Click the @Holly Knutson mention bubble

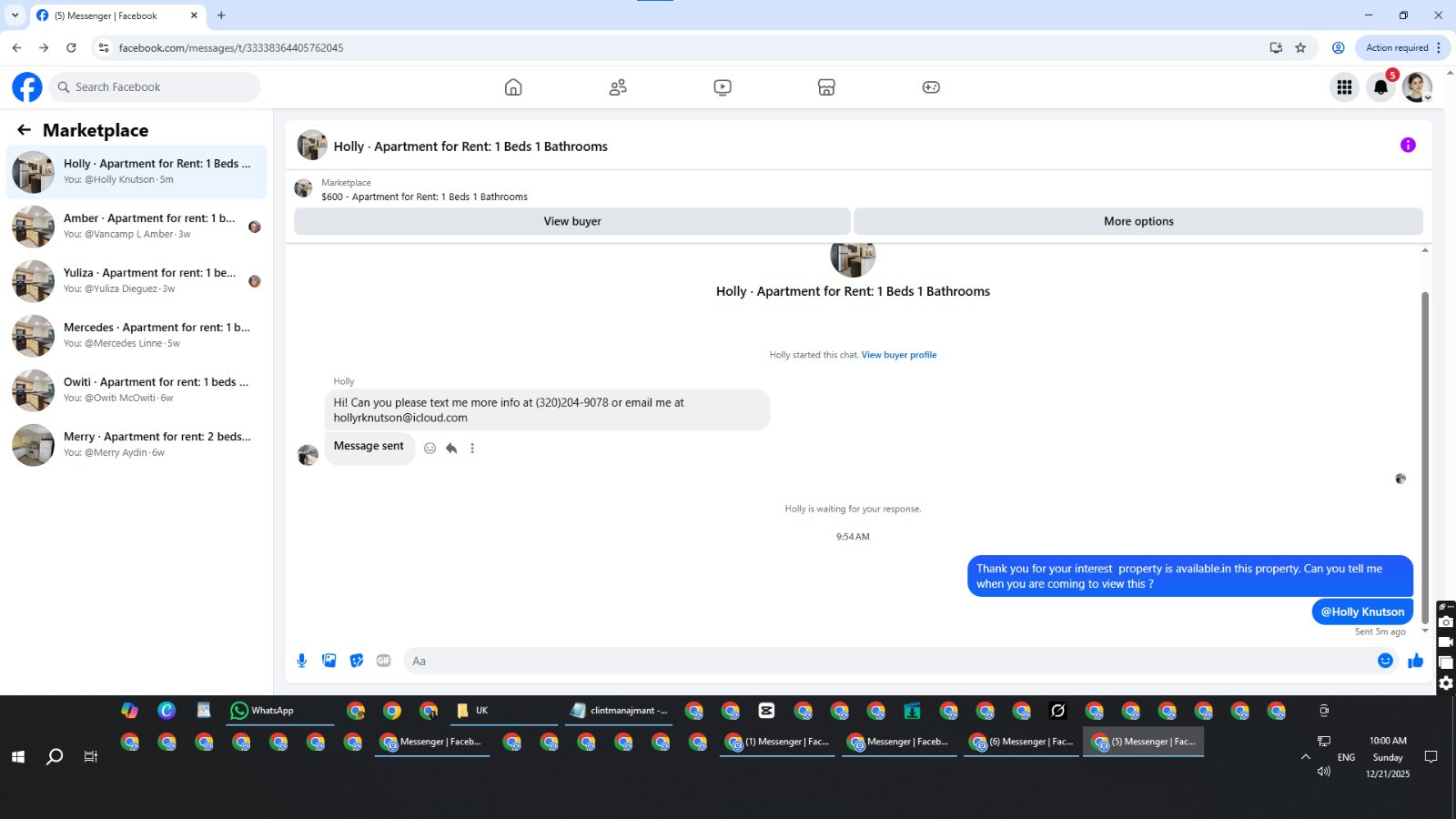(x=1362, y=612)
